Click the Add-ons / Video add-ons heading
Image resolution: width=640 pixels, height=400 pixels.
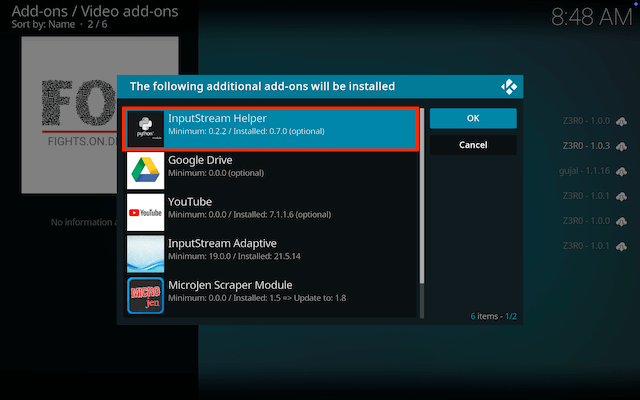(x=95, y=11)
